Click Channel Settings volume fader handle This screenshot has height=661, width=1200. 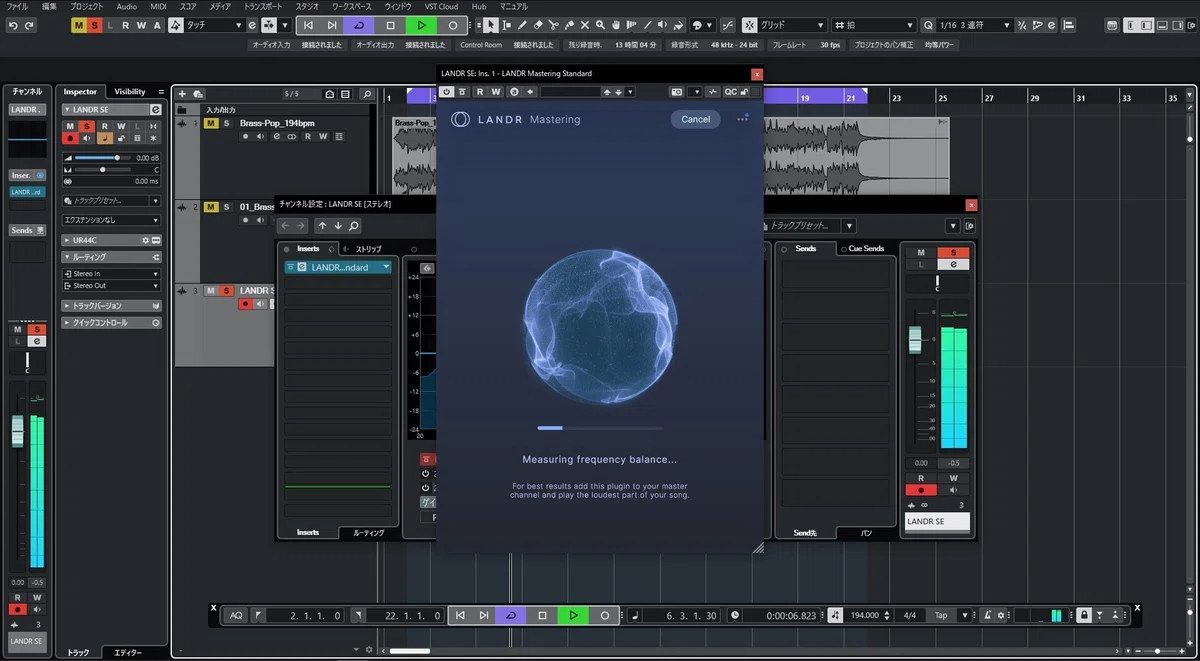pos(914,339)
